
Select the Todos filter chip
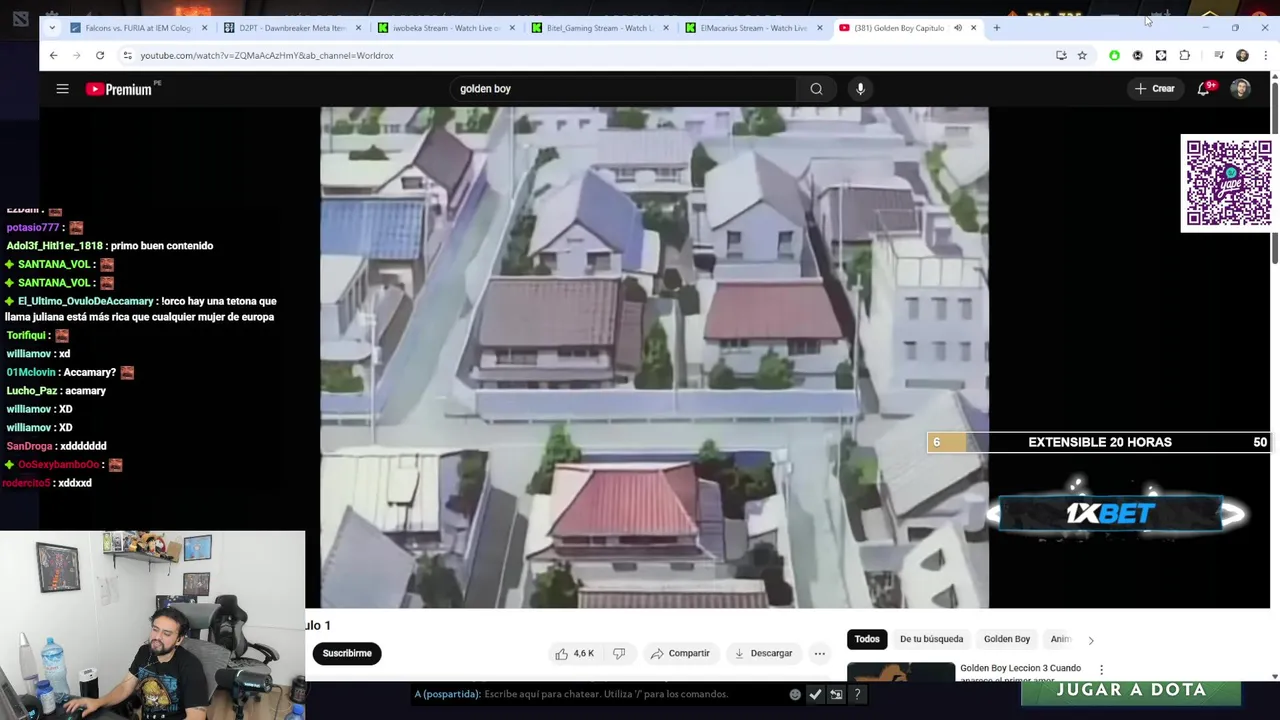tap(867, 639)
